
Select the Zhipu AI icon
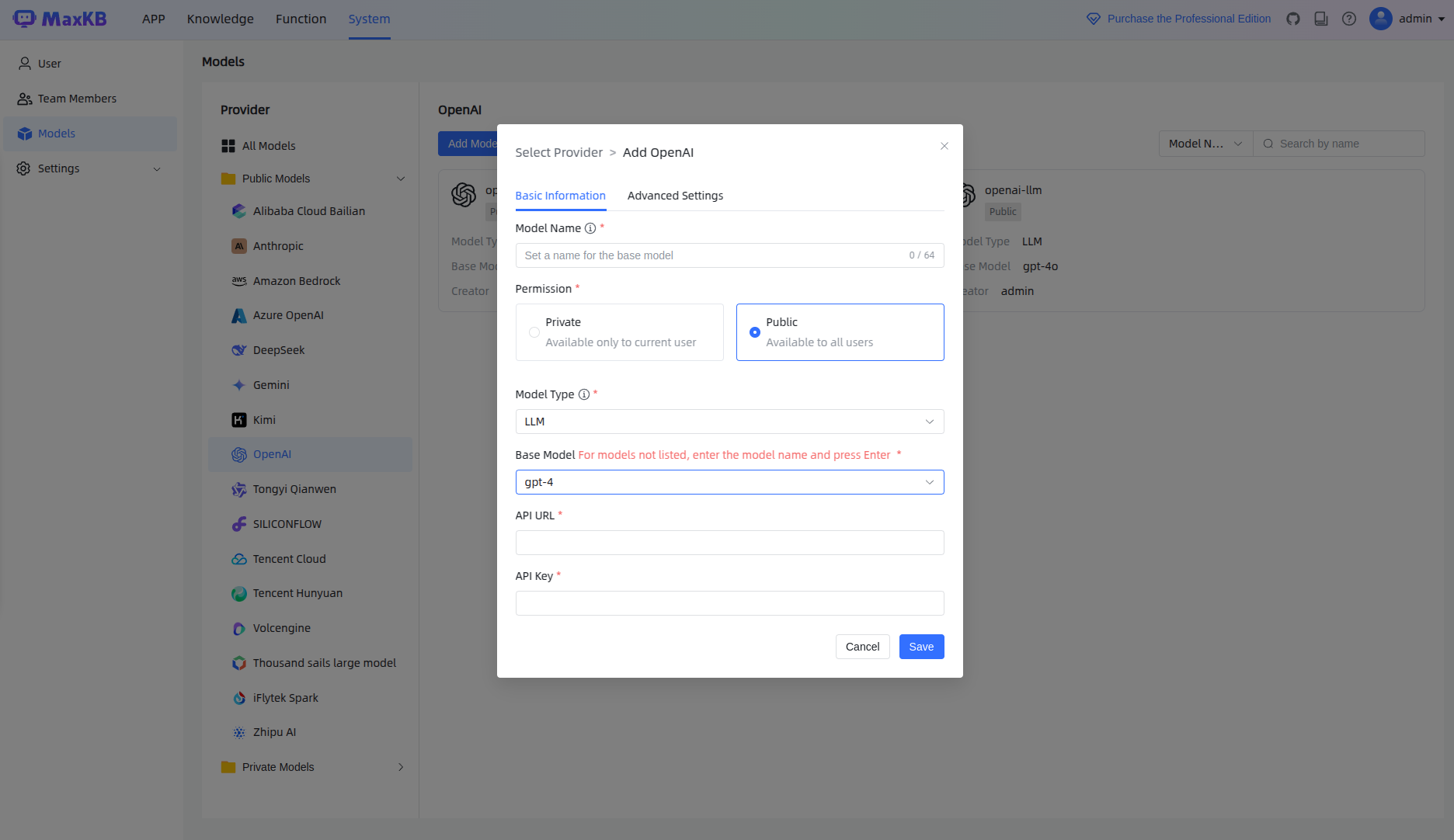coord(239,732)
